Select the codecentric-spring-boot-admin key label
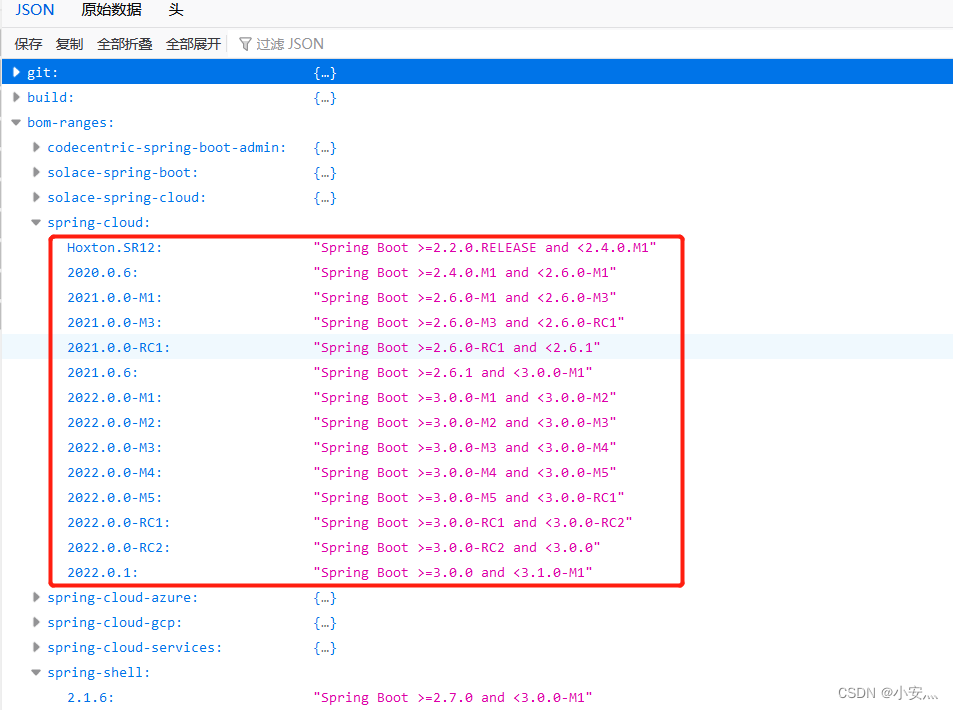The height and width of the screenshot is (710, 953). tap(167, 148)
